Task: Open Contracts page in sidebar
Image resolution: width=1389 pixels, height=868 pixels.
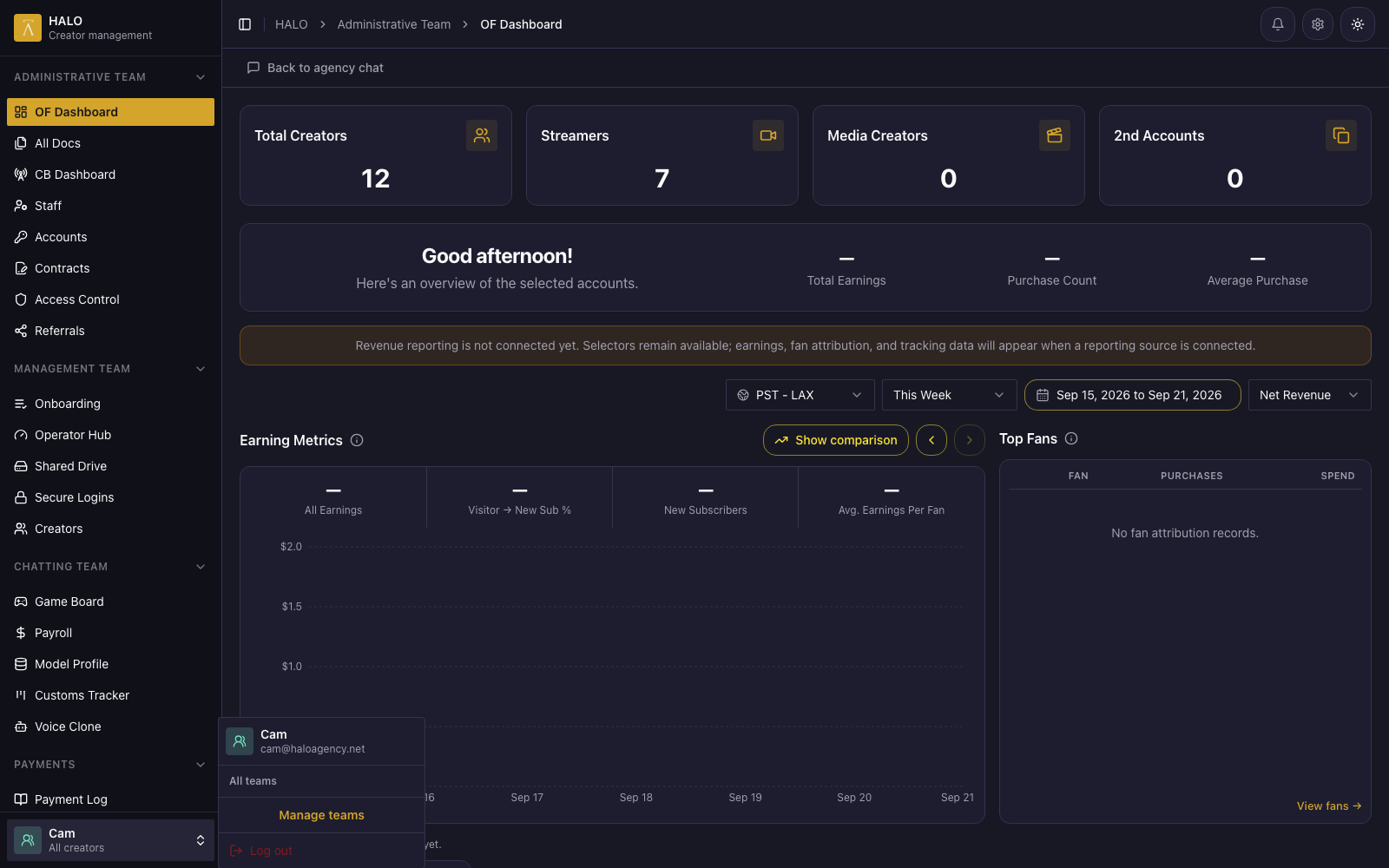Action: 110,268
